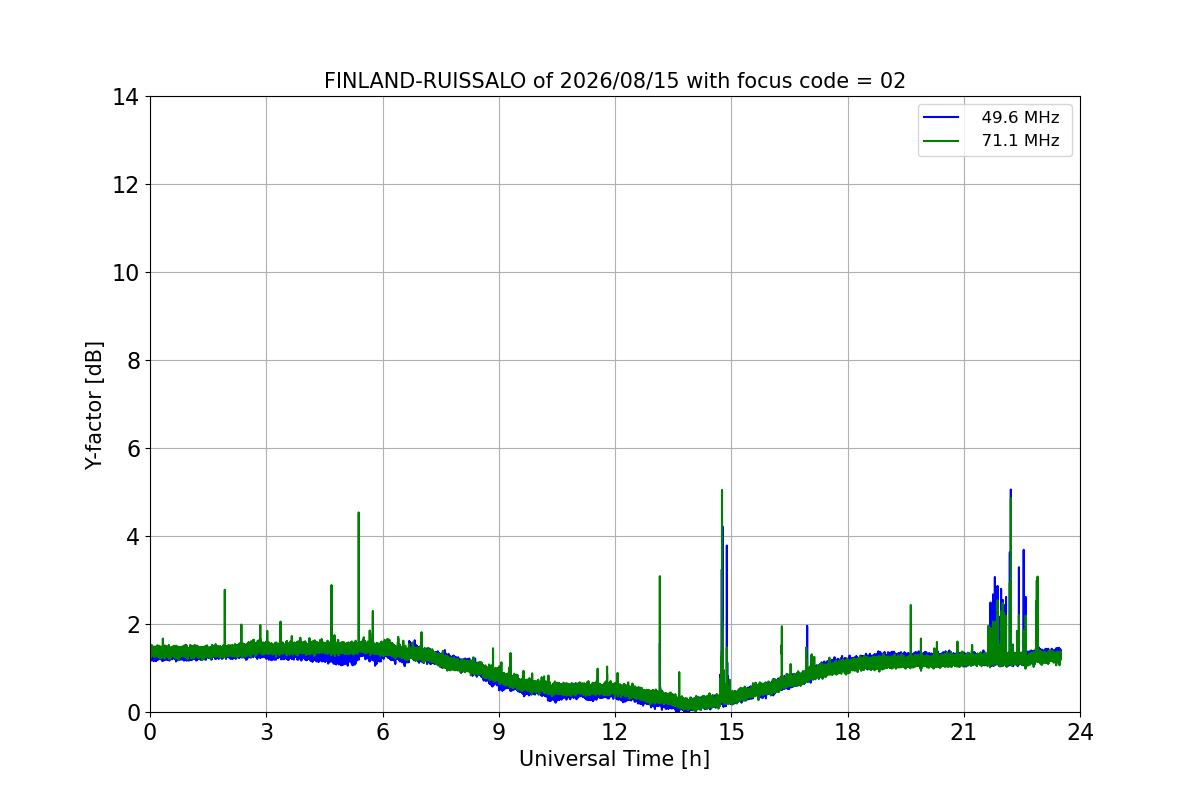Viewport: 1200px width, 800px height.
Task: Click the green 71.1 MHz legend line
Action: (x=941, y=141)
